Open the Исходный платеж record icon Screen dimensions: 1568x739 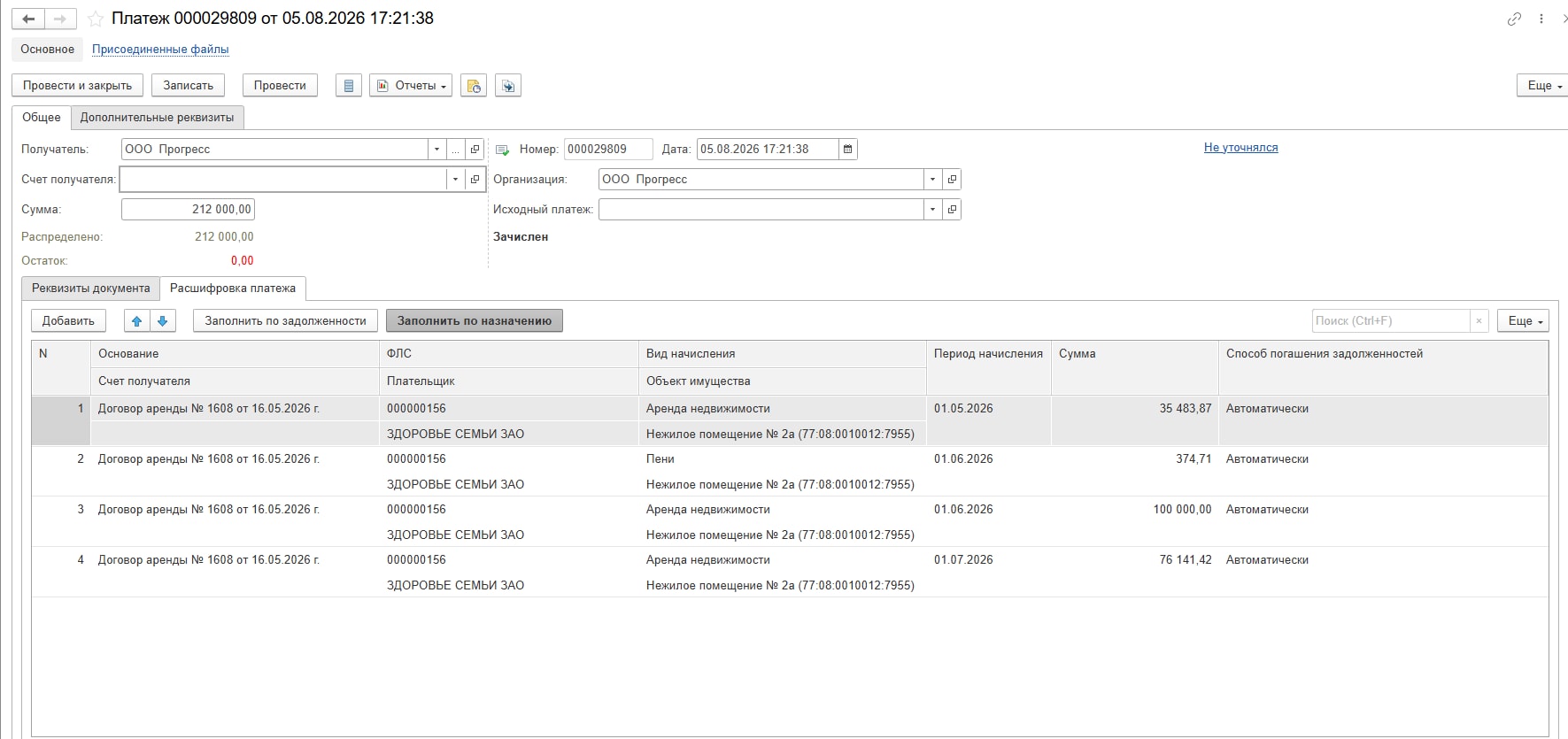point(952,210)
